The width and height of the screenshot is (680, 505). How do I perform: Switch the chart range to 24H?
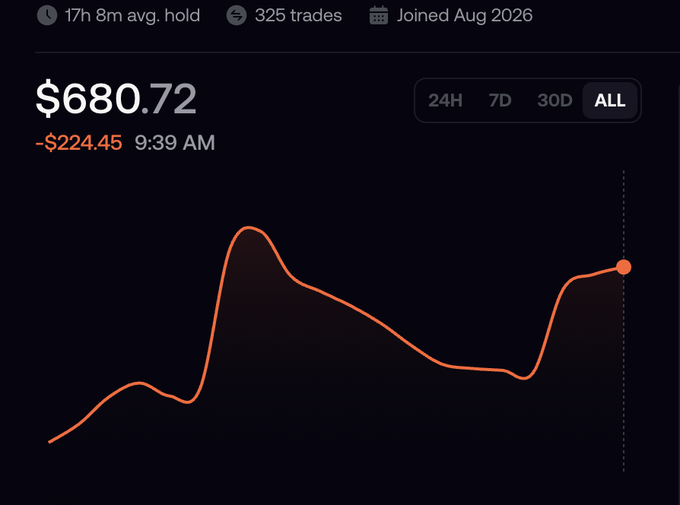tap(445, 101)
